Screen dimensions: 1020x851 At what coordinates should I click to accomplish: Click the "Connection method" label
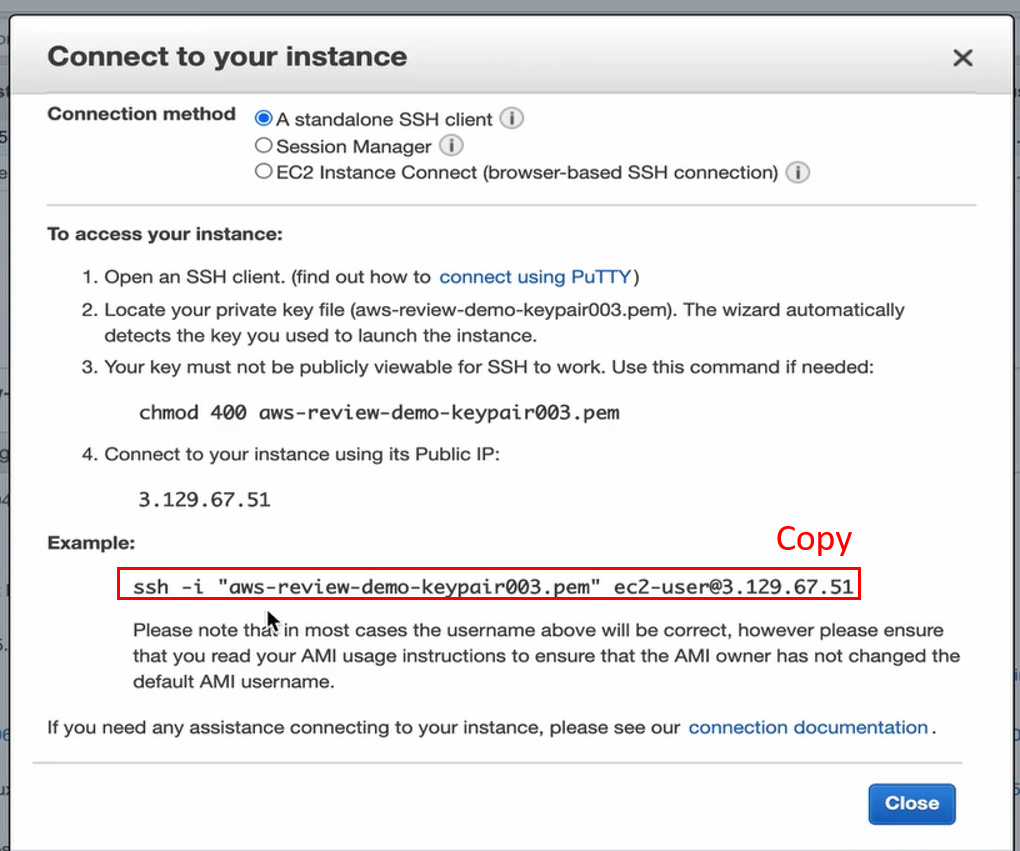141,114
